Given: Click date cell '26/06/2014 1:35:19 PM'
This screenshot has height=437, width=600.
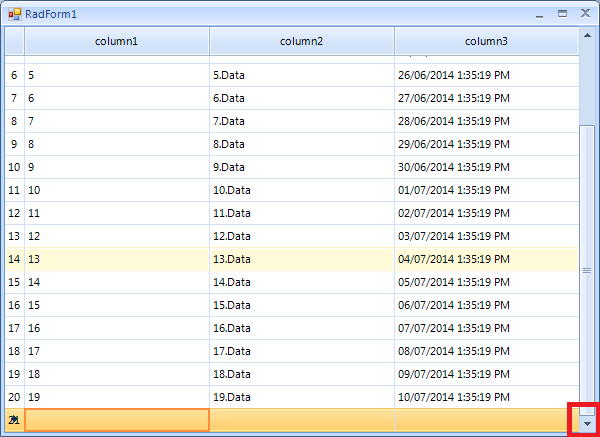Looking at the screenshot, I should click(x=486, y=75).
